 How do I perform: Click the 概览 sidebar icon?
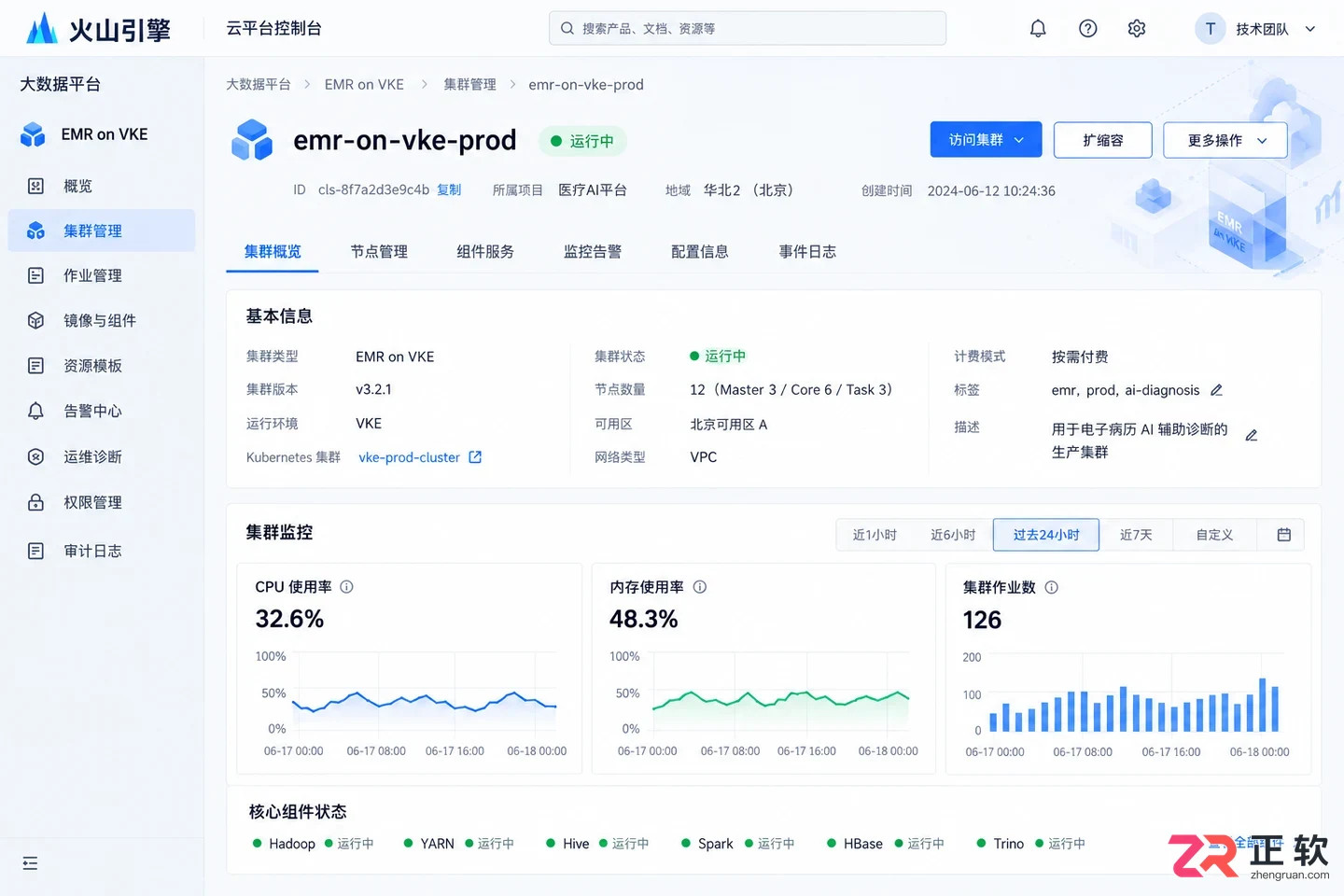coord(35,186)
